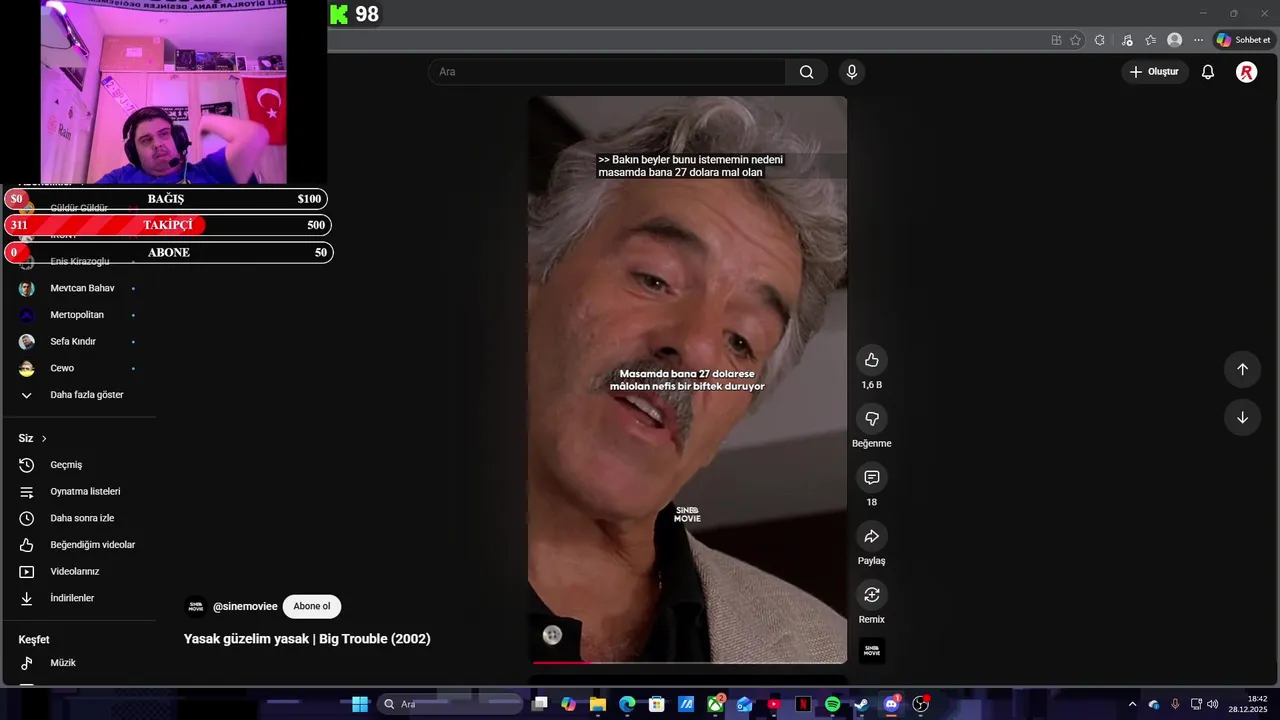Open the Windows Start menu
Screen dimensions: 1280x720
click(360, 704)
